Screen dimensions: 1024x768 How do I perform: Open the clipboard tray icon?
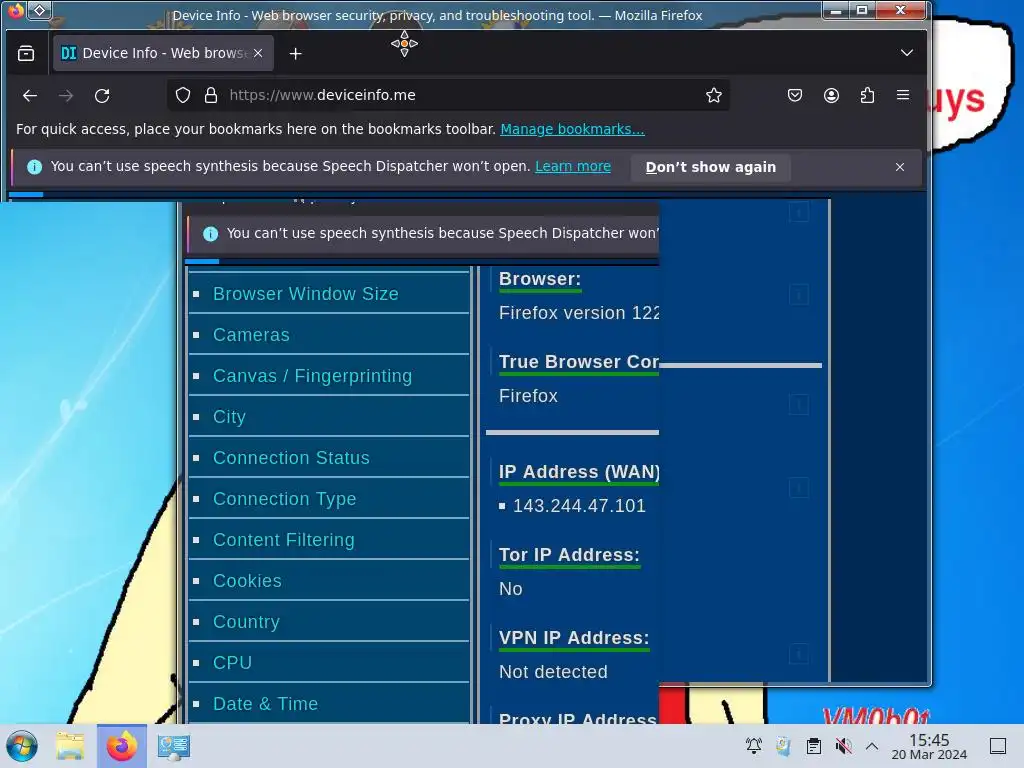pyautogui.click(x=814, y=746)
